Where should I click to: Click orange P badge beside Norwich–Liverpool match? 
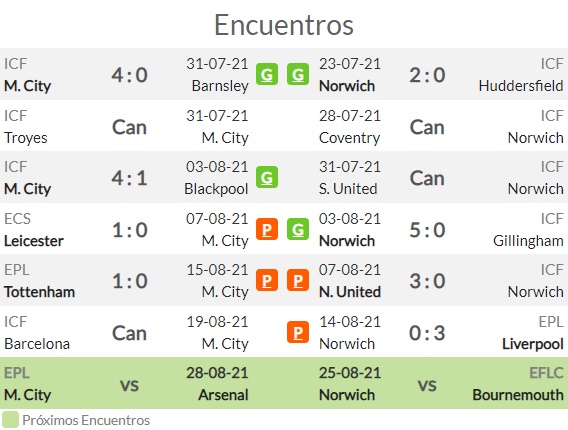[298, 332]
